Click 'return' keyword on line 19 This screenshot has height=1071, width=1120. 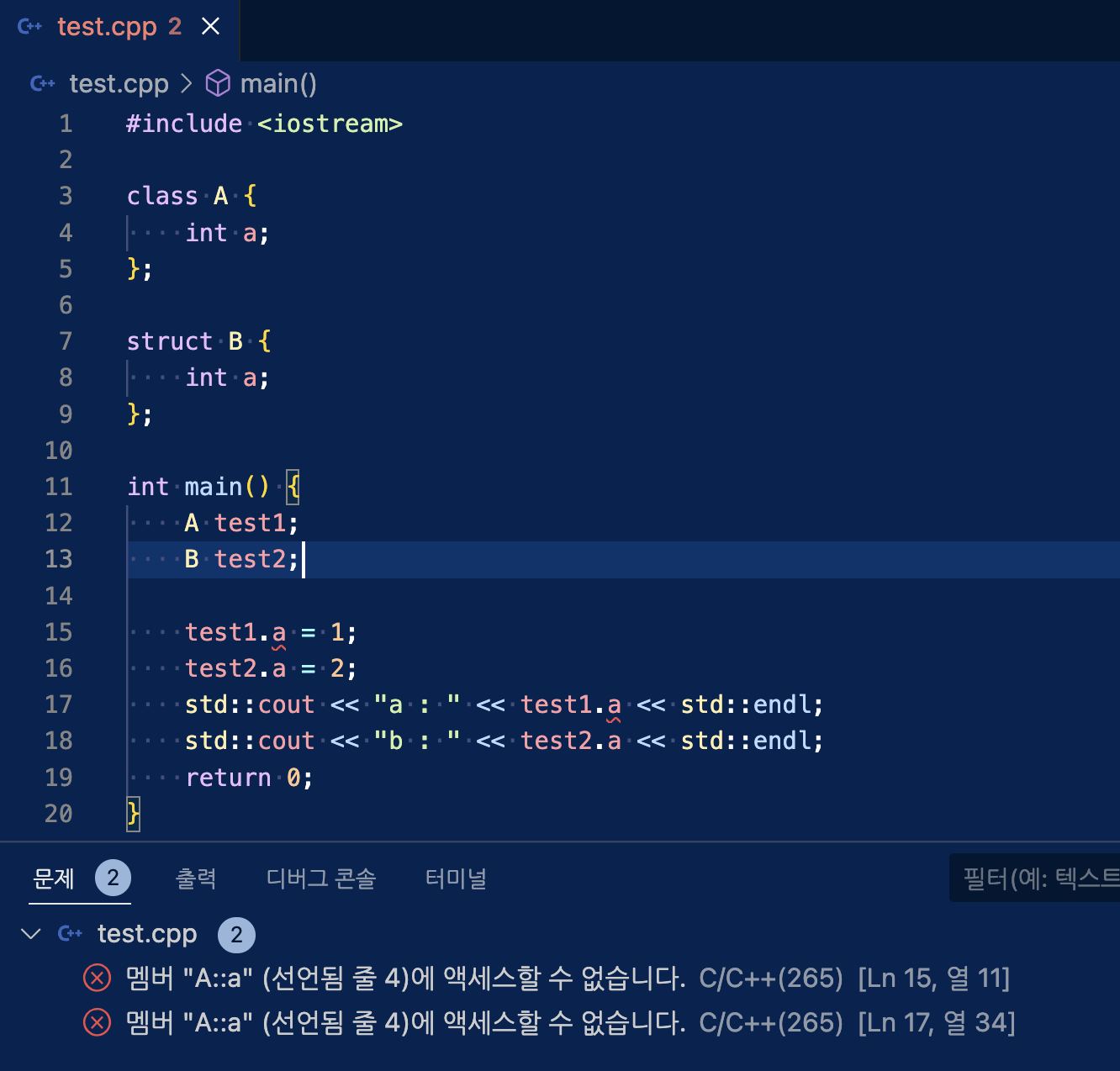point(228,778)
